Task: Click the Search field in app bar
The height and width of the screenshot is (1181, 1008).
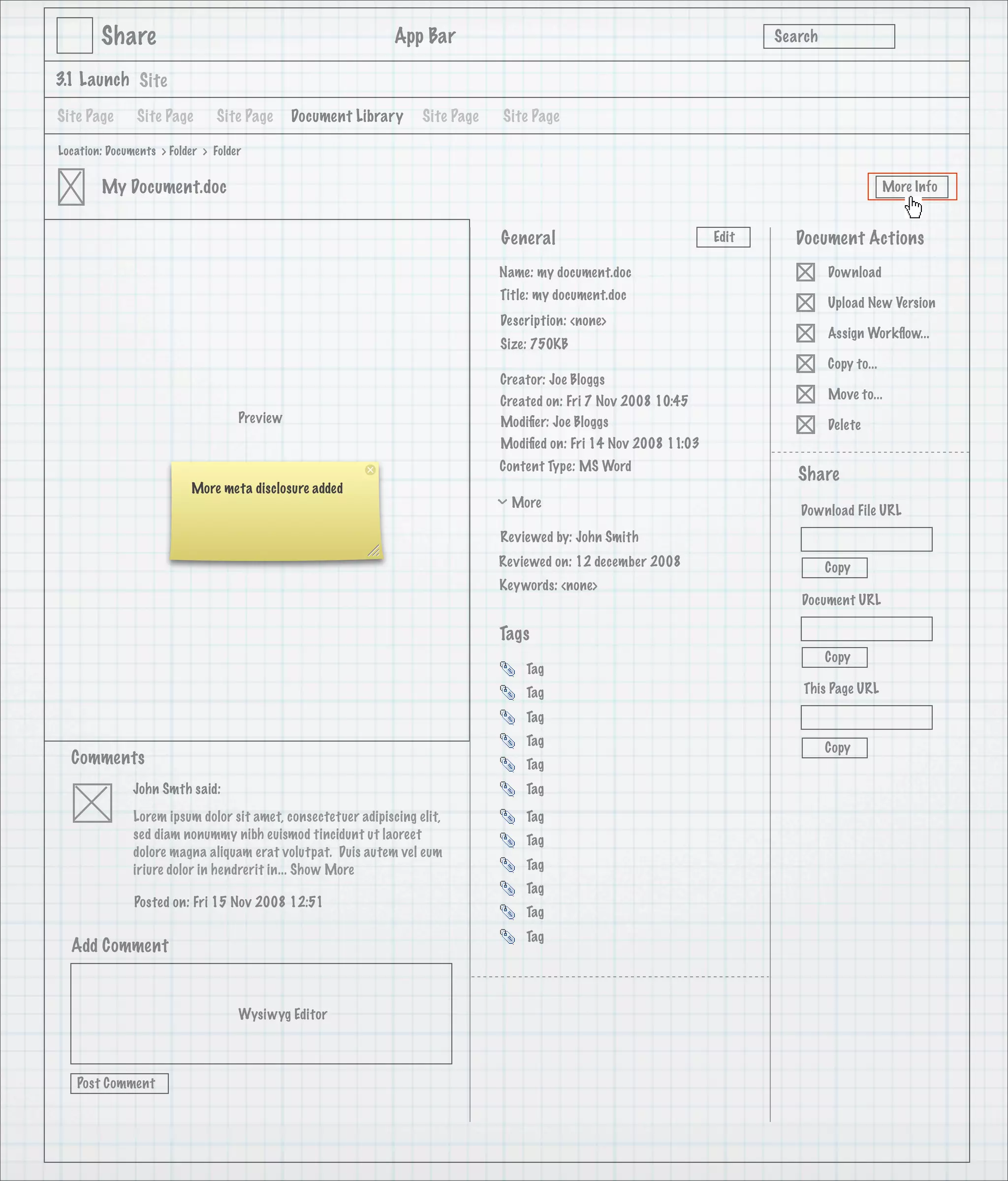Action: [828, 36]
